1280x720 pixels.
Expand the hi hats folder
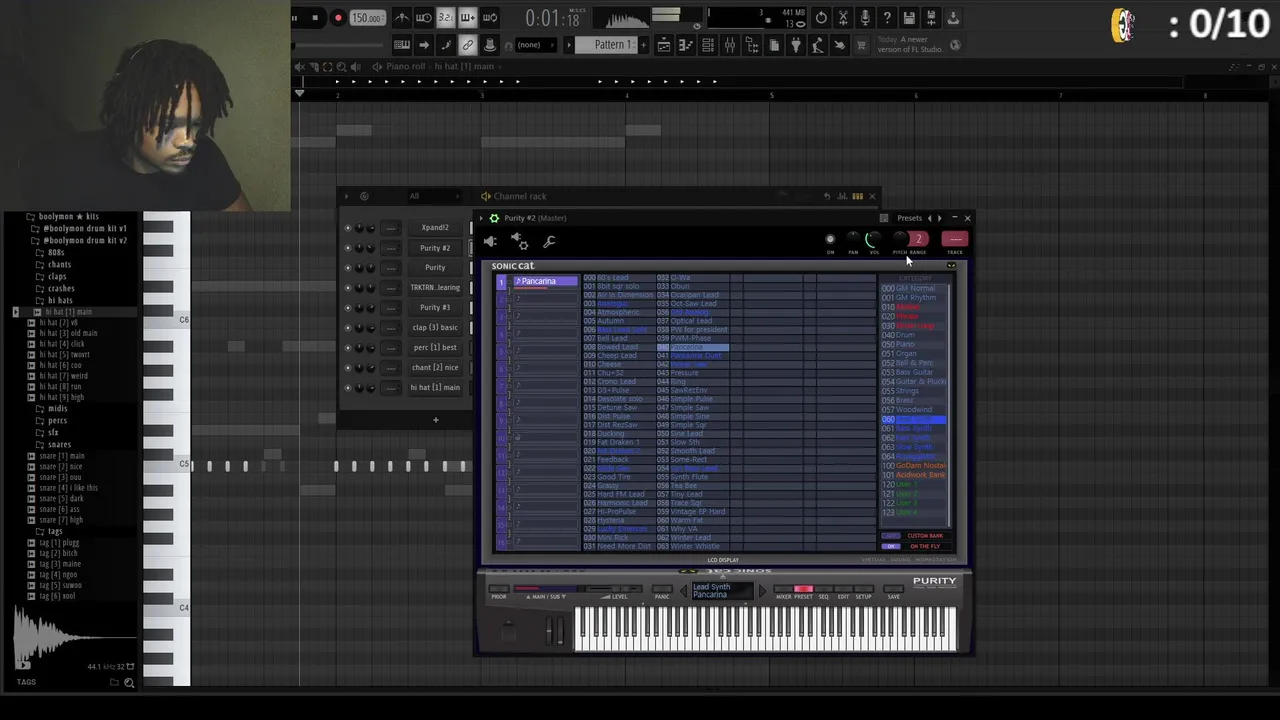coord(60,300)
